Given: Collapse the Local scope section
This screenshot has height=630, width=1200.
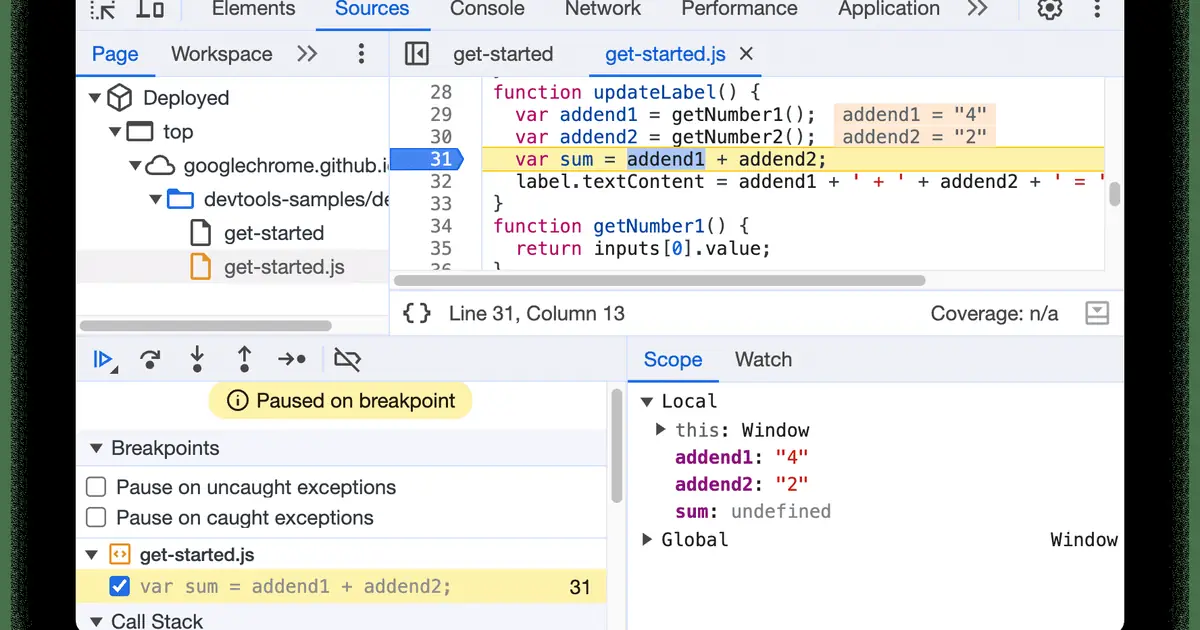Looking at the screenshot, I should click(x=646, y=401).
